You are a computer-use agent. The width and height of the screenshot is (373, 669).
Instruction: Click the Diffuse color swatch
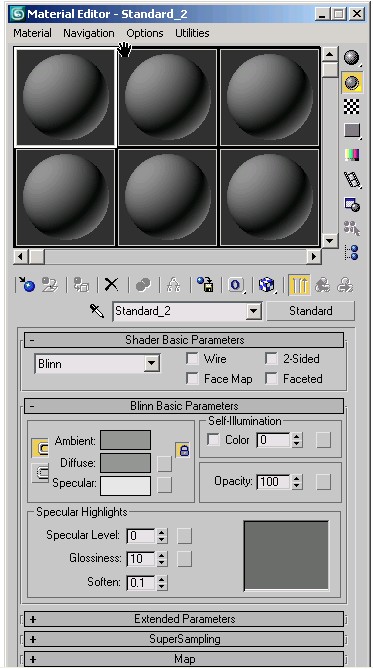(x=125, y=463)
